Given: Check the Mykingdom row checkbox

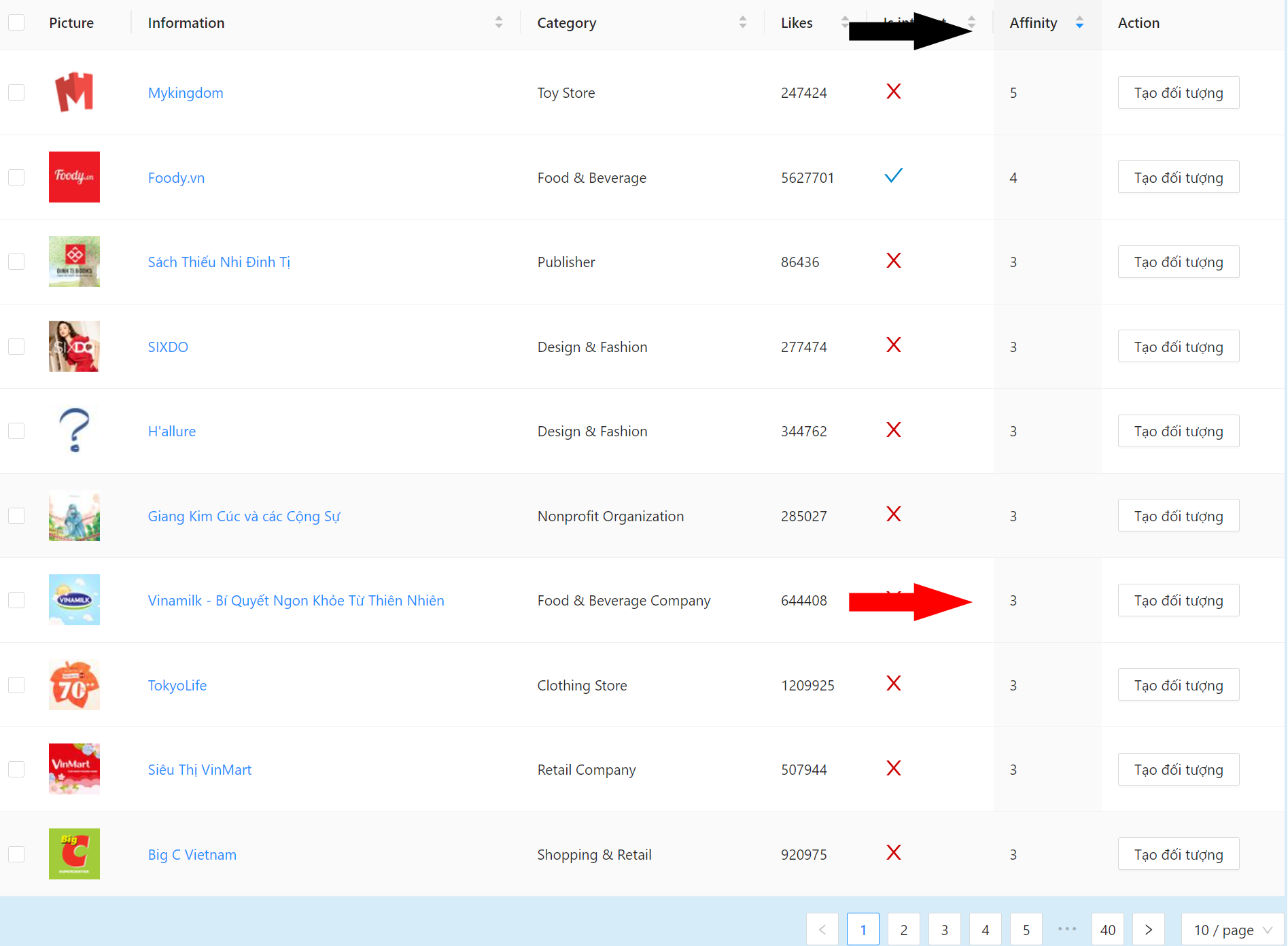Looking at the screenshot, I should pyautogui.click(x=16, y=92).
